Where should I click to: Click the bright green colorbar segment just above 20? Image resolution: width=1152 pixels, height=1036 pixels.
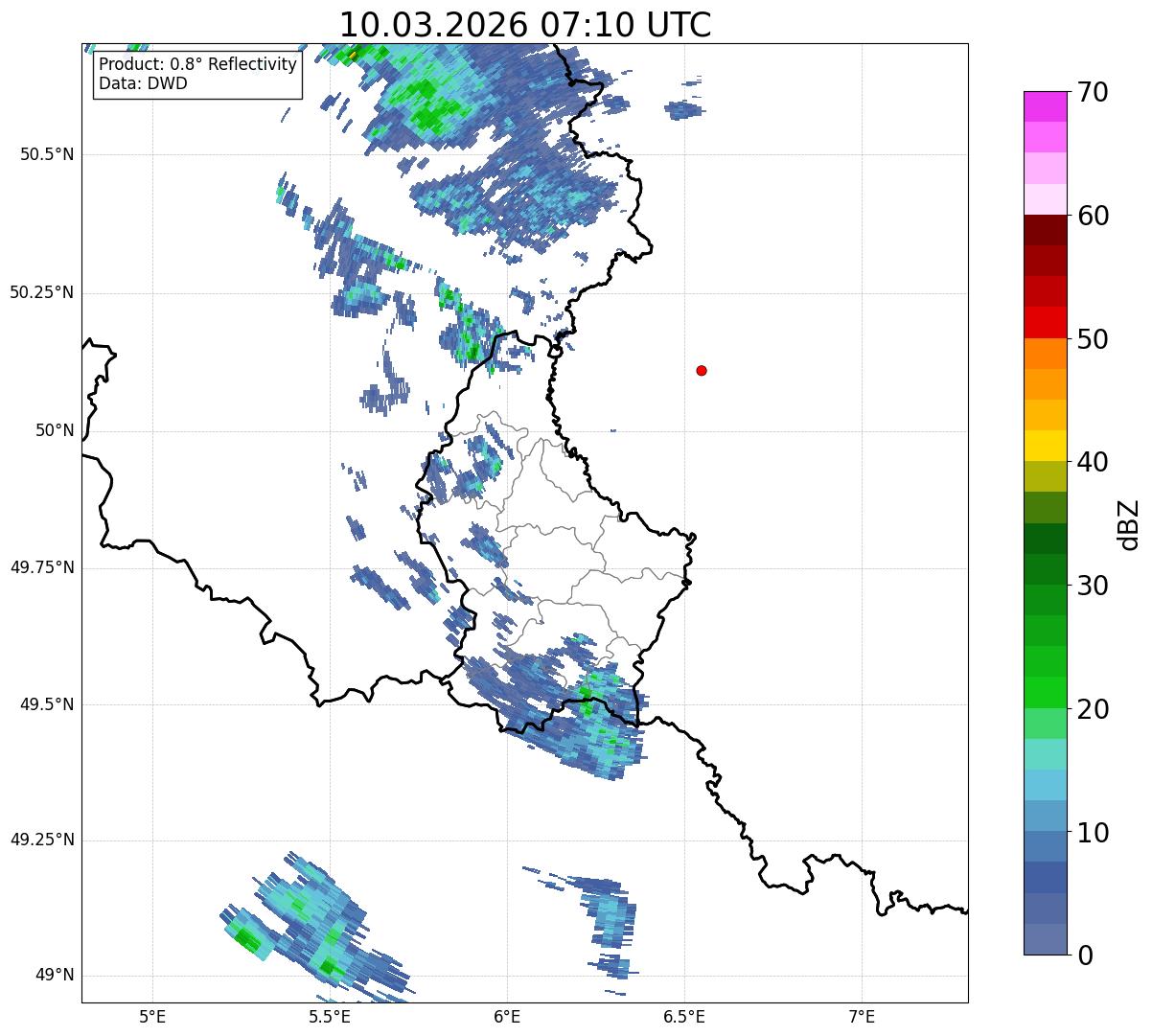pos(1046,692)
